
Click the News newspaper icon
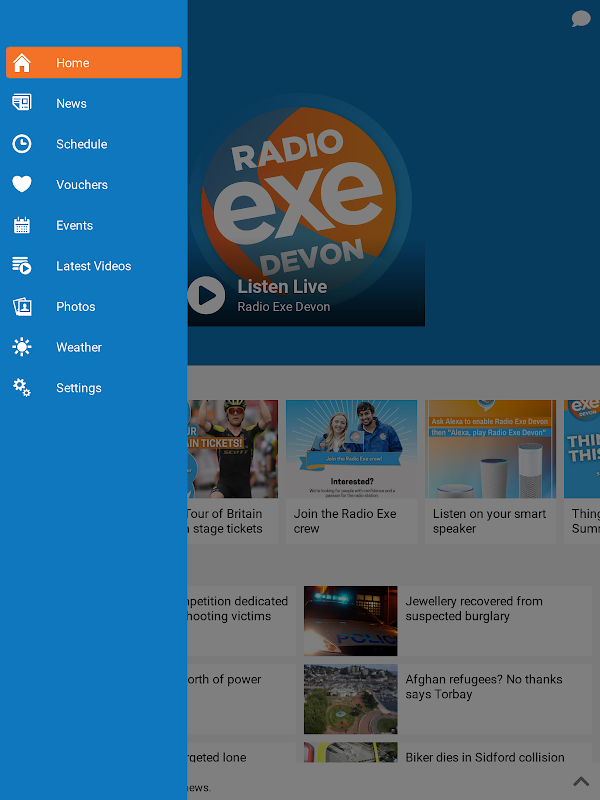tap(21, 103)
